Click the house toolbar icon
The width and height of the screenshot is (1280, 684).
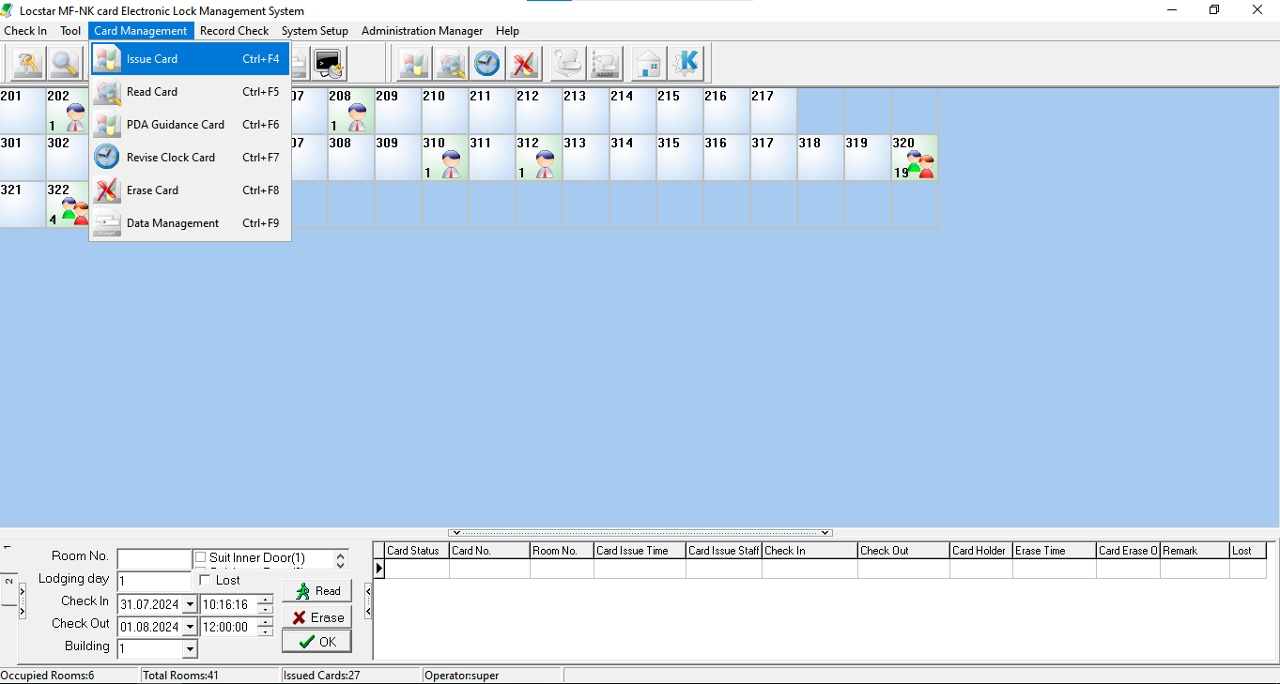(648, 64)
